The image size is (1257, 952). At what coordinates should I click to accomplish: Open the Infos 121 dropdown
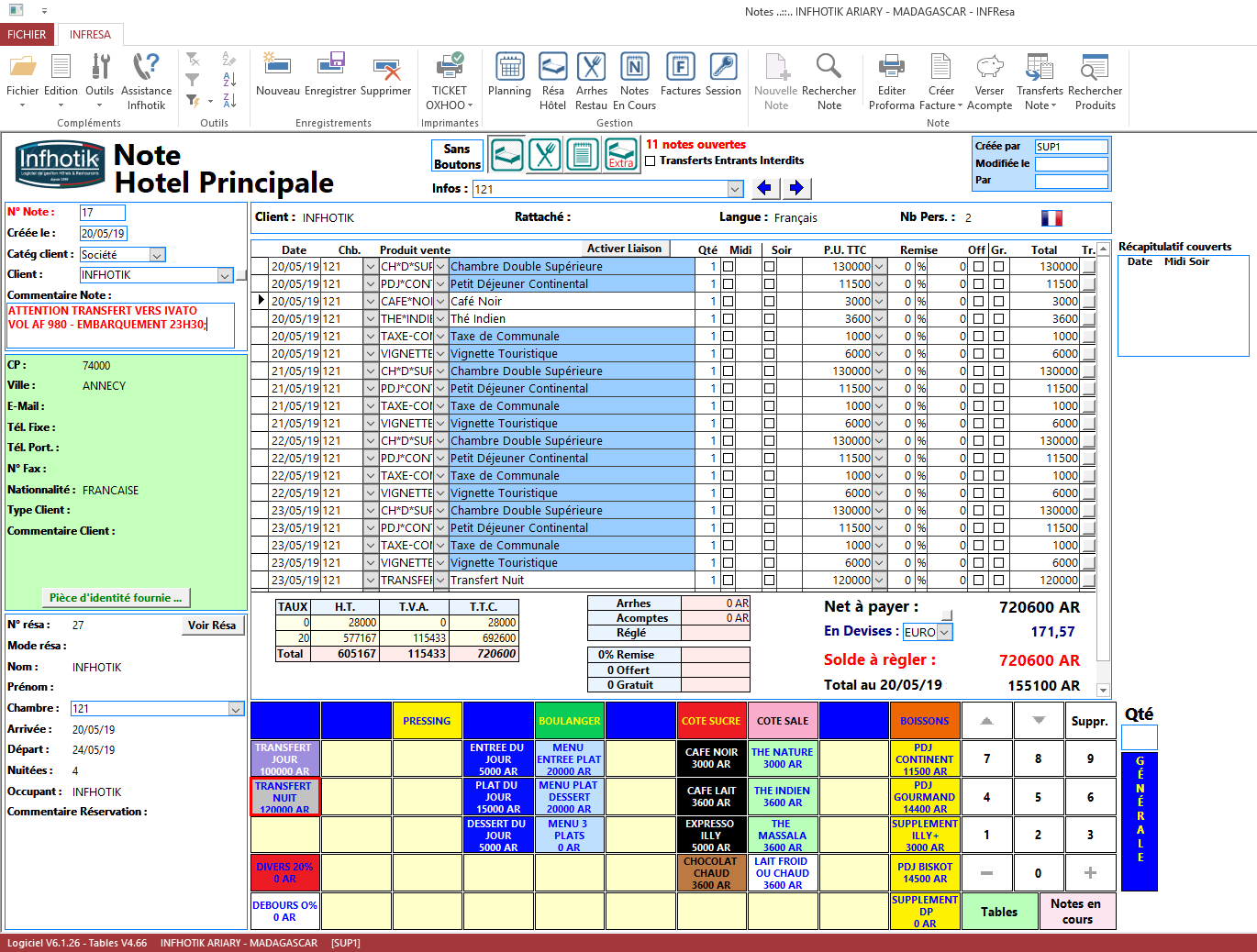coord(735,189)
